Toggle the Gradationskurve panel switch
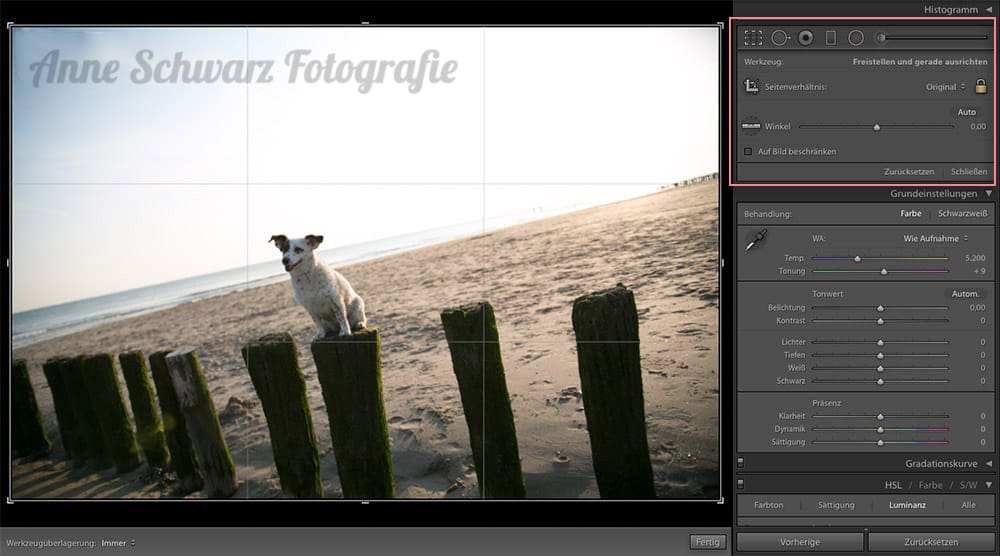 pyautogui.click(x=740, y=463)
